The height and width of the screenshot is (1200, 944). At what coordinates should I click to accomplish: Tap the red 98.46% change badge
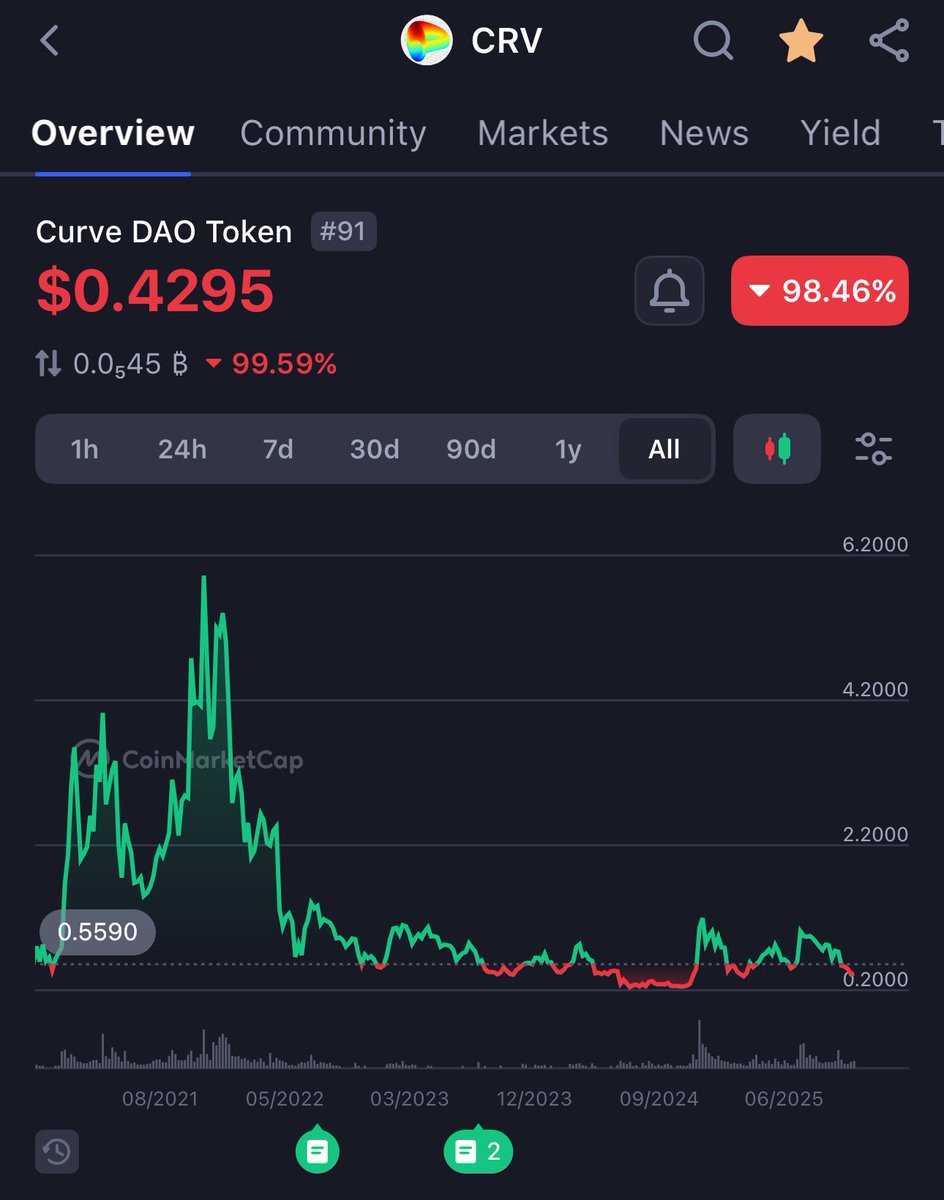(x=820, y=291)
